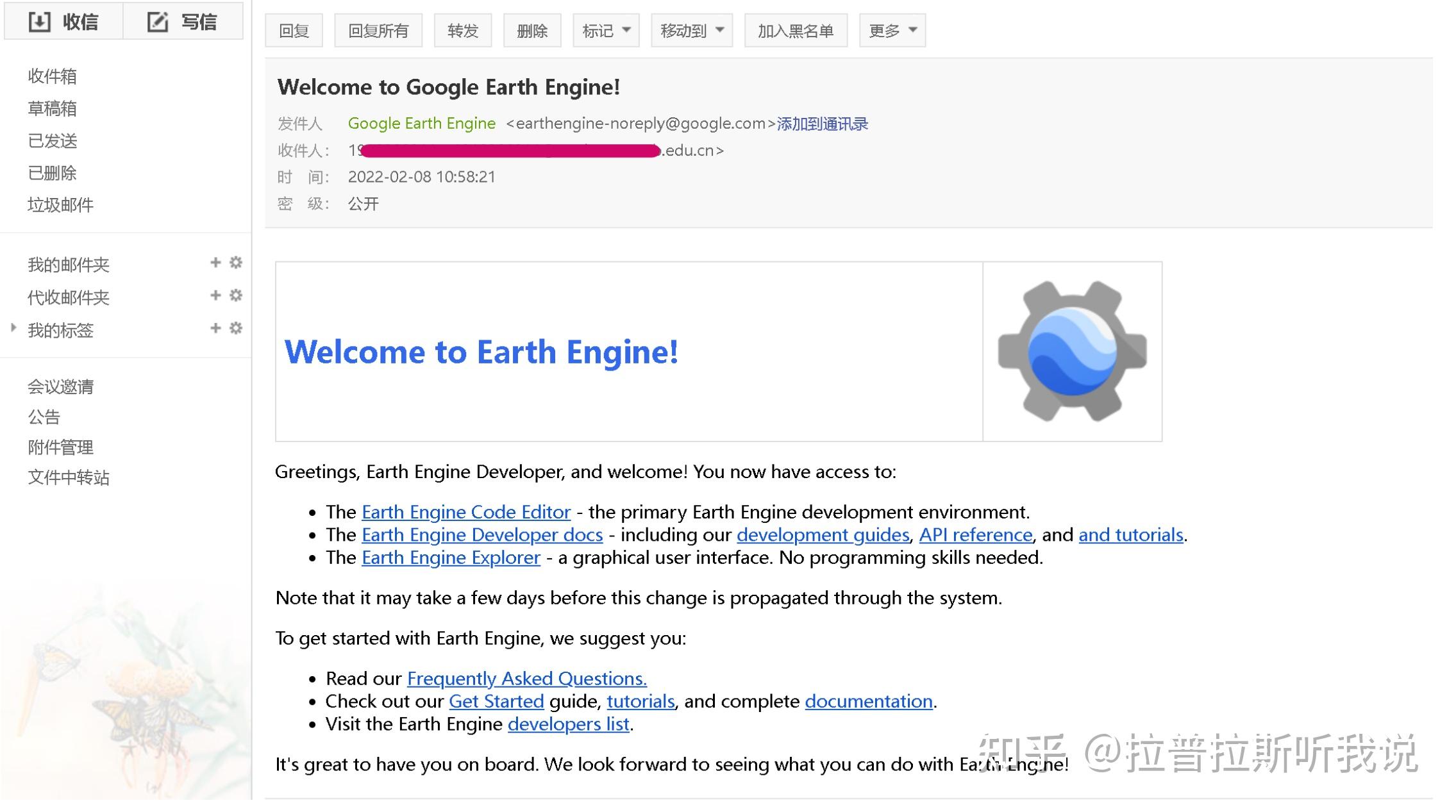Click the Earth Engine gear logo image
1456x812 pixels.
click(1072, 351)
